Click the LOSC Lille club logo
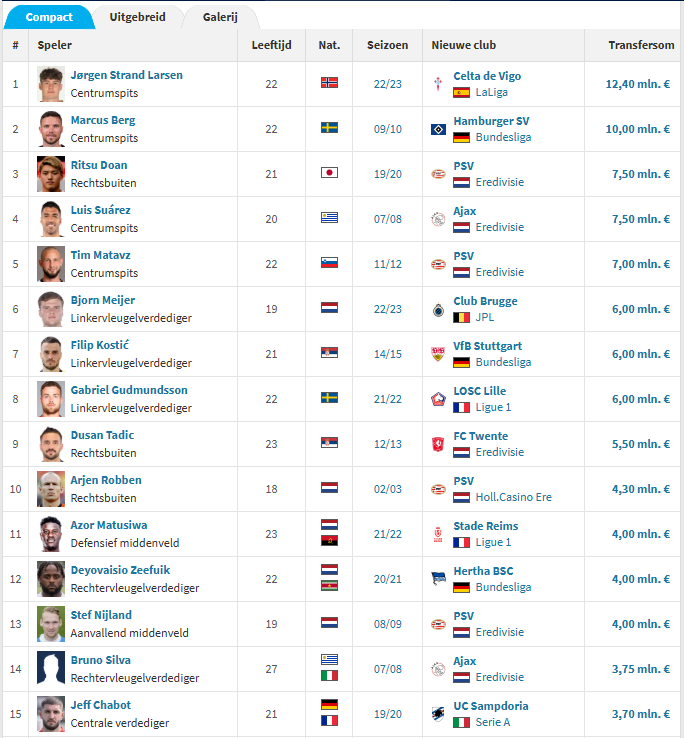This screenshot has width=684, height=738. [x=438, y=399]
